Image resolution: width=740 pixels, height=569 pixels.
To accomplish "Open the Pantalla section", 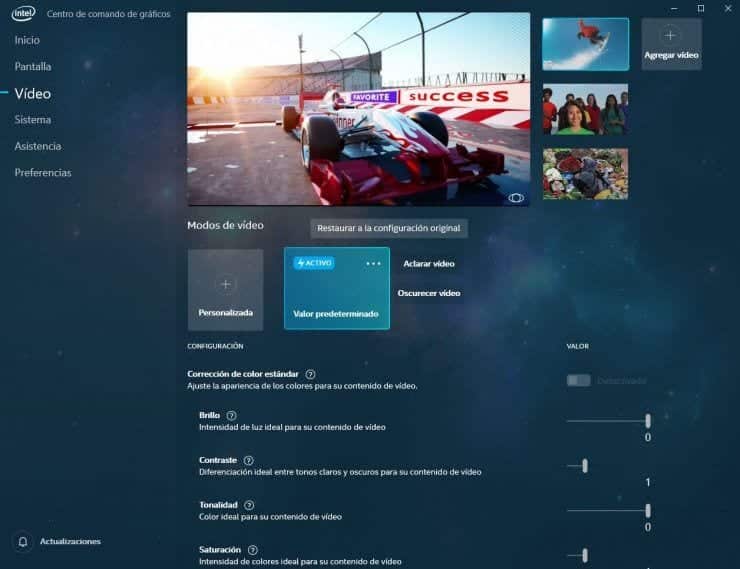I will [33, 66].
